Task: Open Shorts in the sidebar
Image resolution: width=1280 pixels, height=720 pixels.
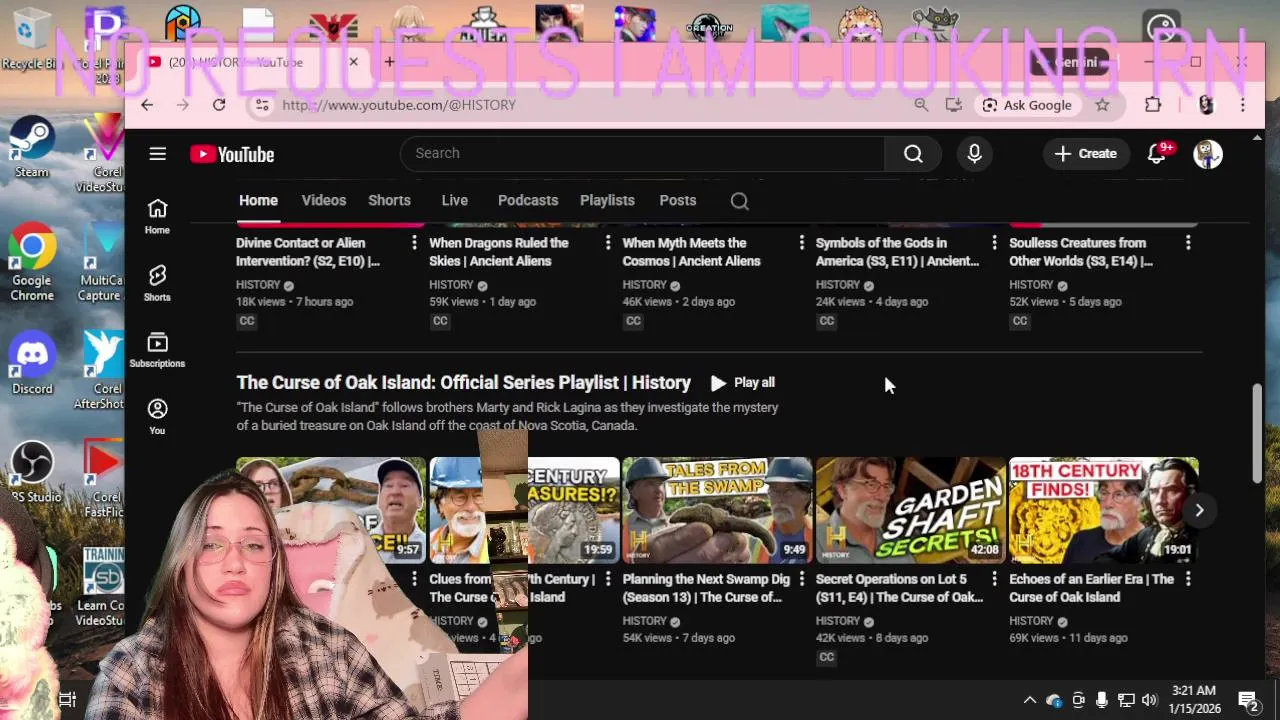Action: [x=157, y=283]
